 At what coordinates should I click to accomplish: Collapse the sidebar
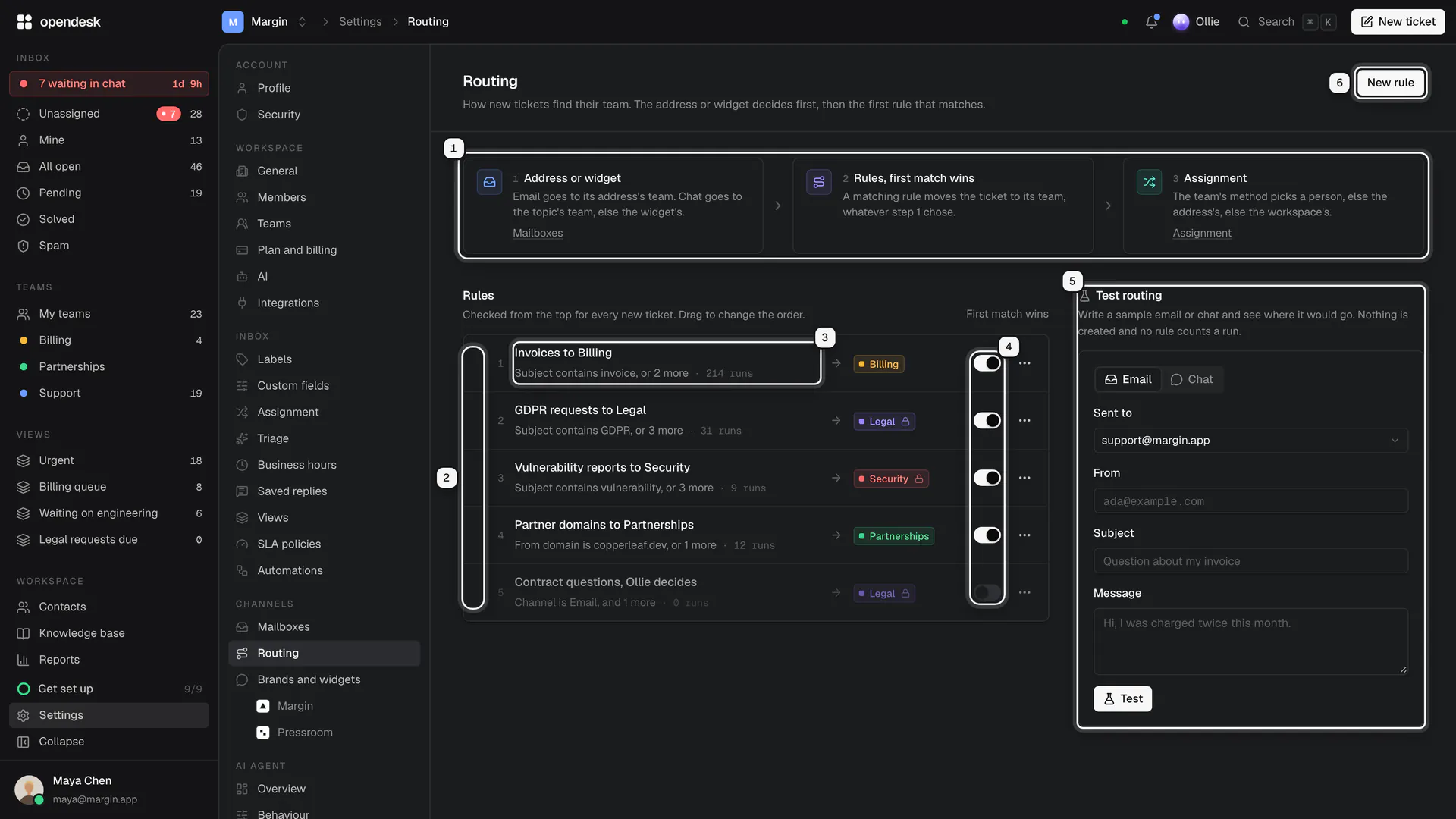coord(109,742)
